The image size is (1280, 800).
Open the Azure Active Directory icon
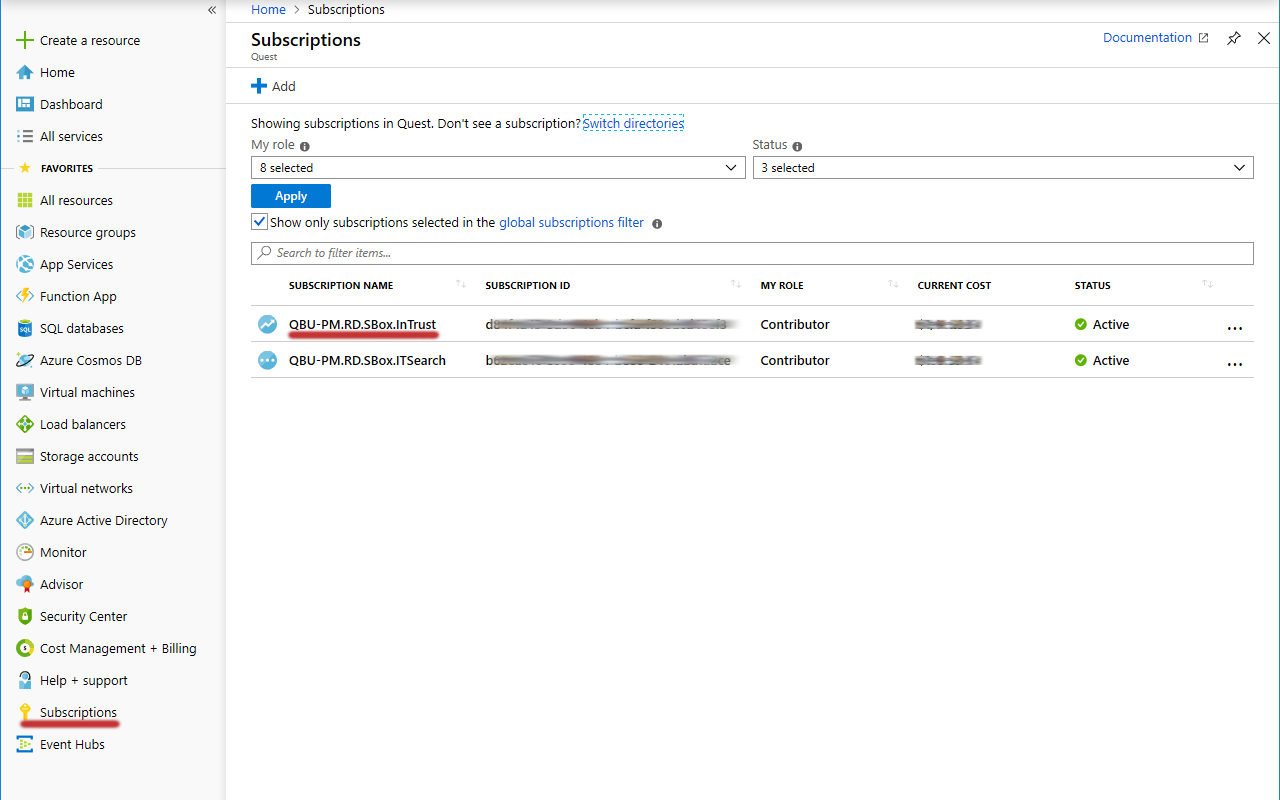[25, 520]
